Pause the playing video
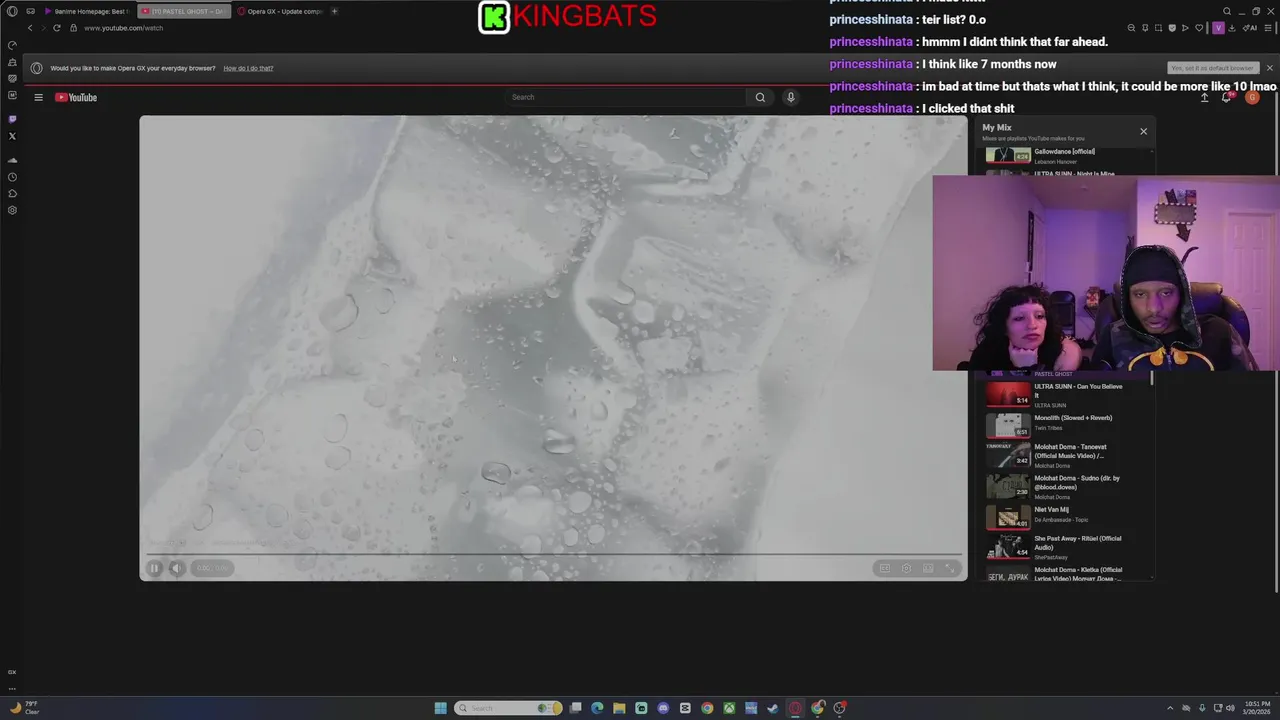 [x=154, y=568]
